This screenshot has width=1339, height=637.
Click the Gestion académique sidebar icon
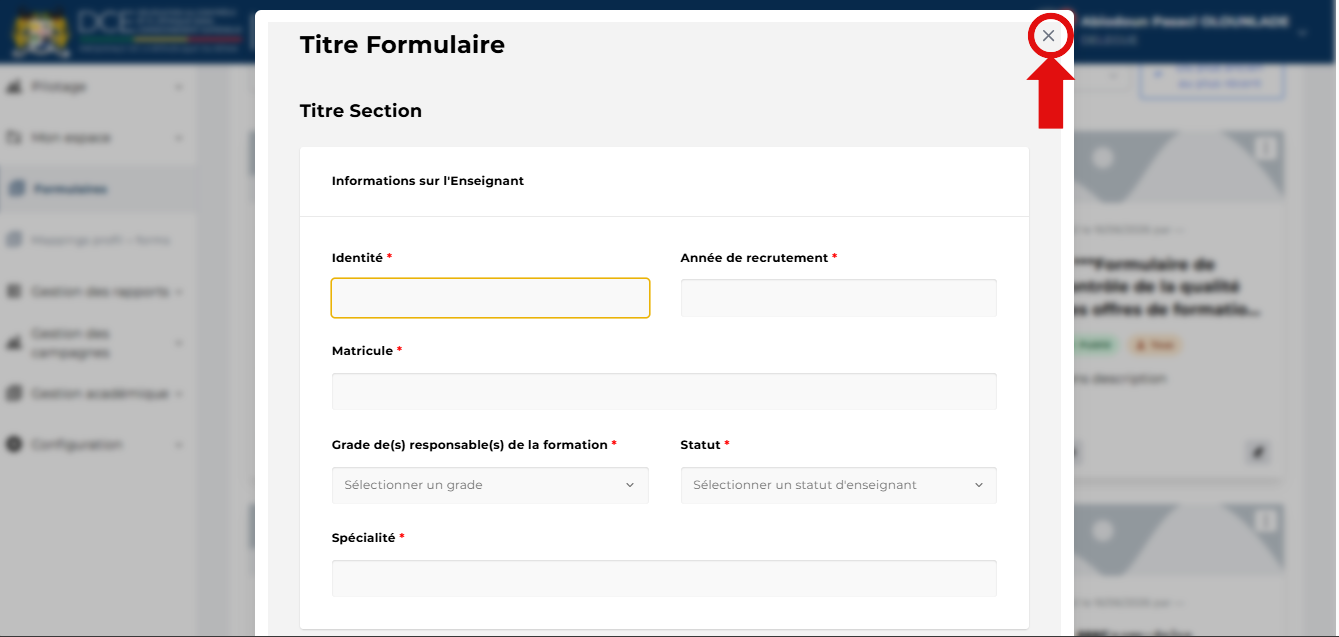pyautogui.click(x=15, y=394)
